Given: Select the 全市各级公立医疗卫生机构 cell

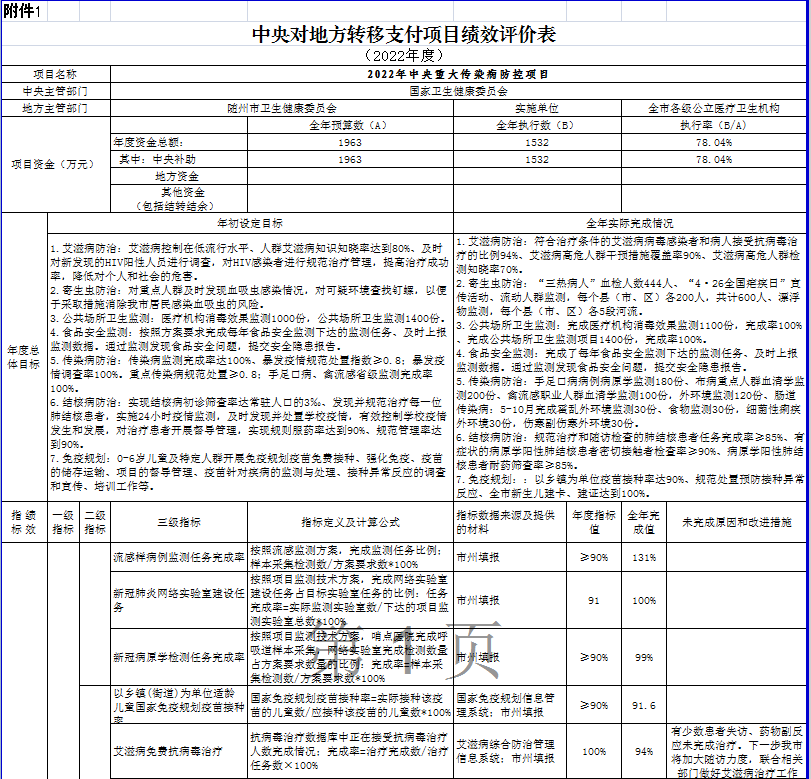Looking at the screenshot, I should 714,108.
